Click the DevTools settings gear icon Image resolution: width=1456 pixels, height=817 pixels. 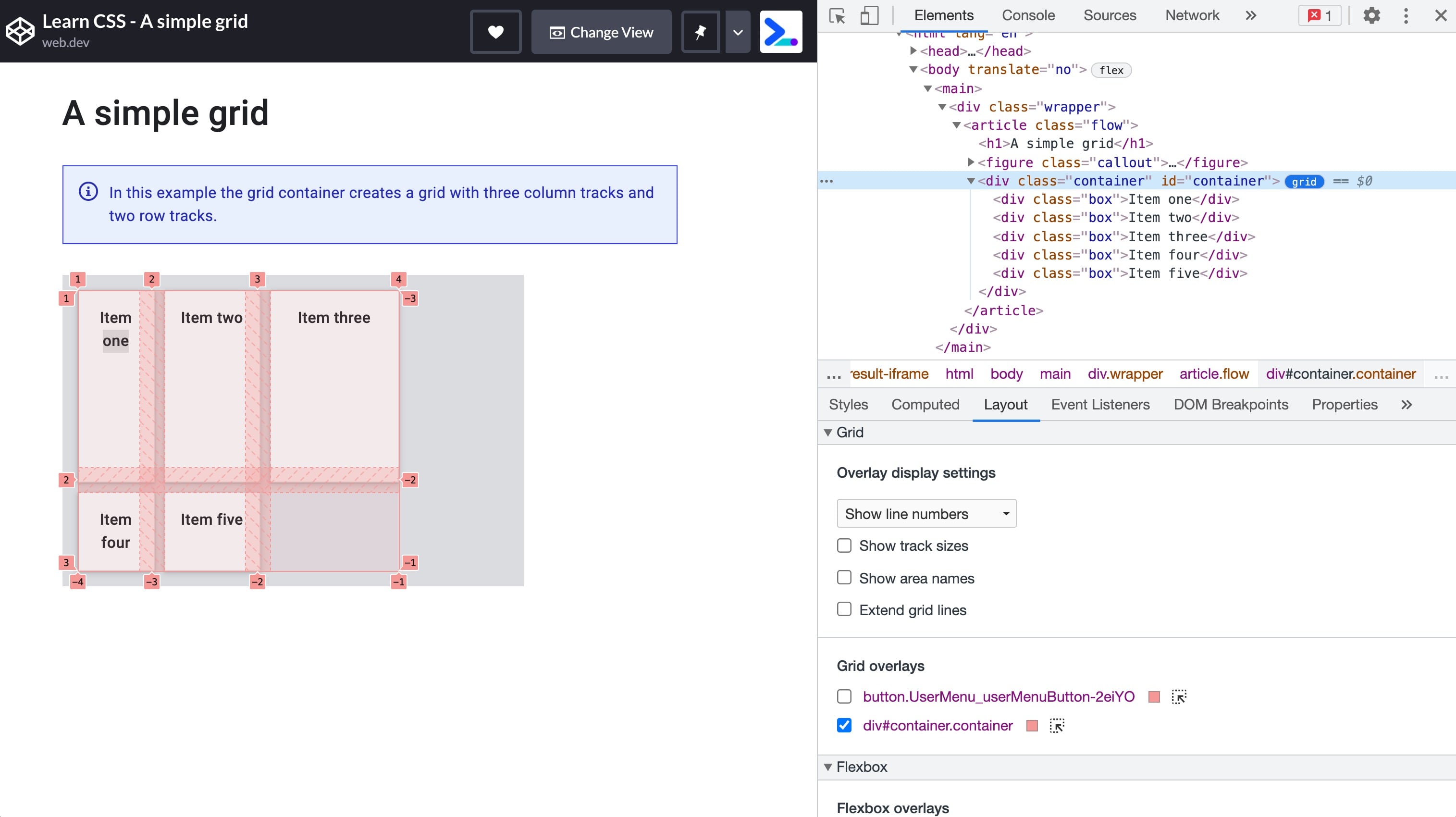1371,15
